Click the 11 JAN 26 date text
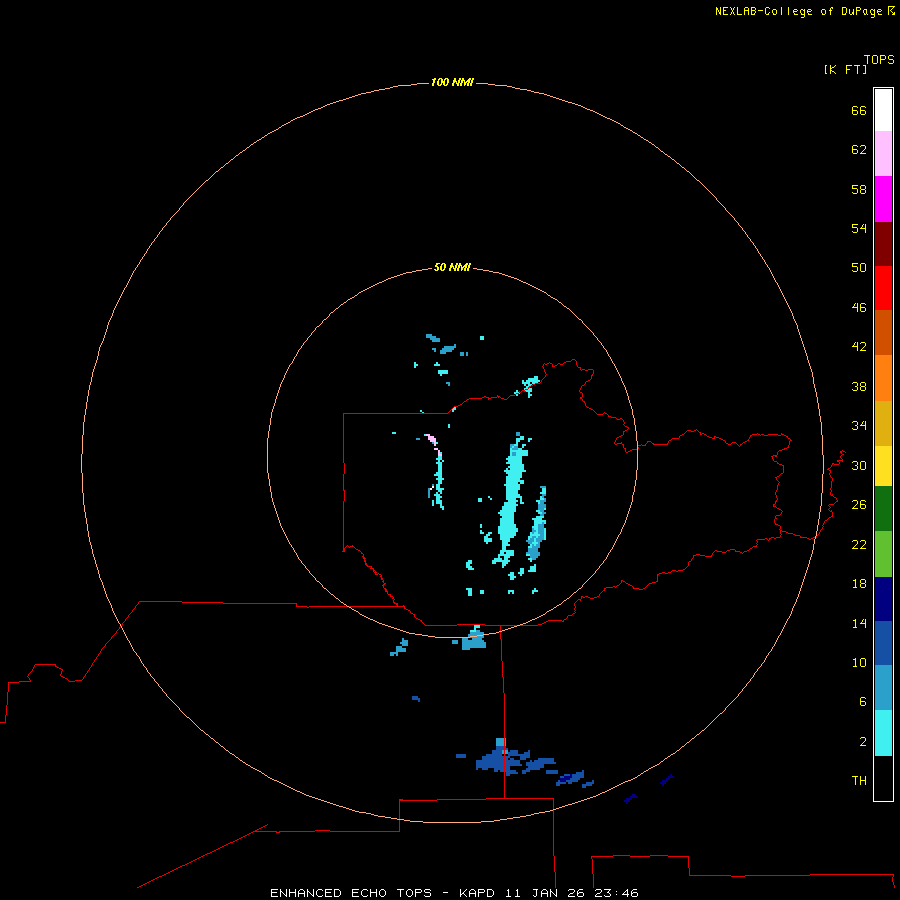The width and height of the screenshot is (900, 900). pyautogui.click(x=544, y=893)
